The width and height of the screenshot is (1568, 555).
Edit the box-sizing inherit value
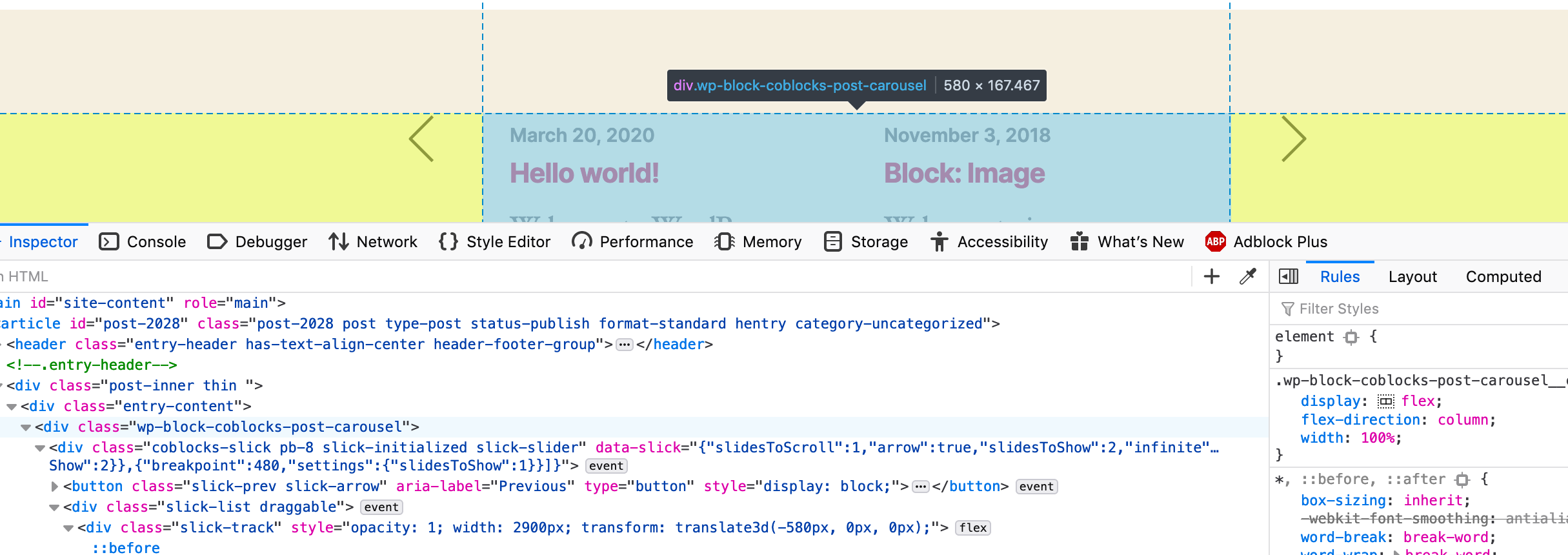(1434, 501)
